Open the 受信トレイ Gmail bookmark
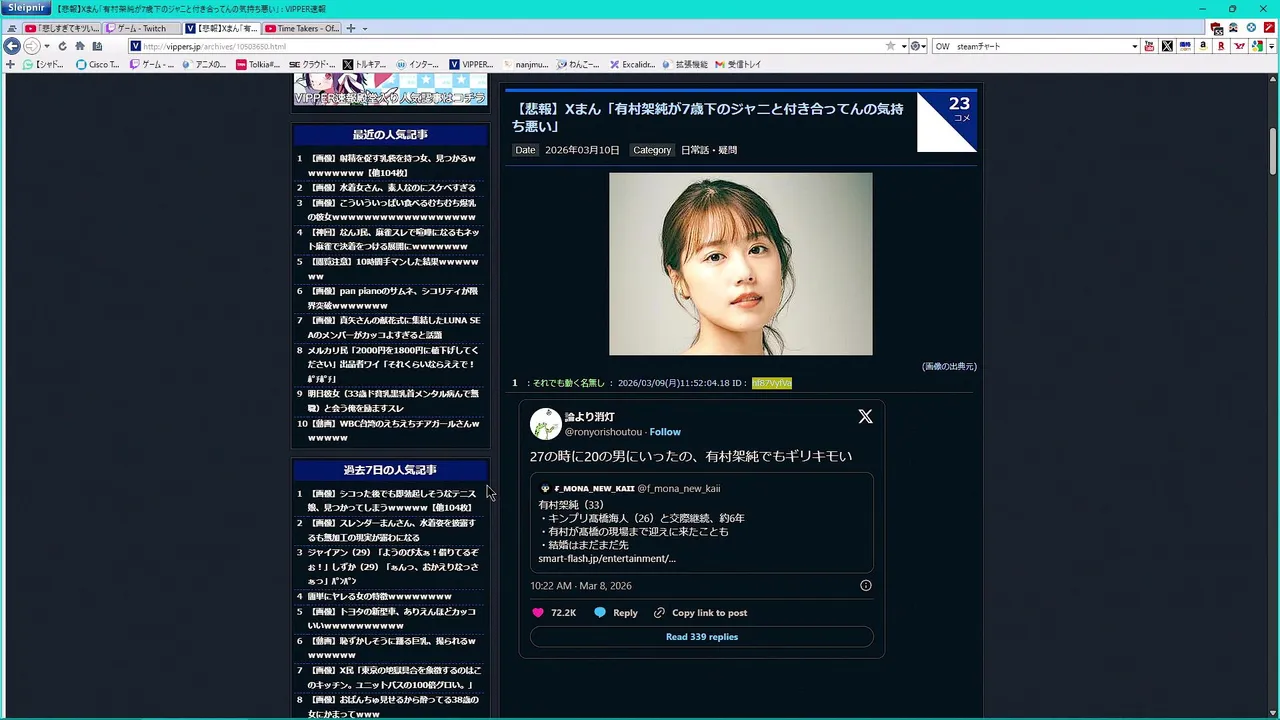This screenshot has width=1280, height=720. coord(738,64)
